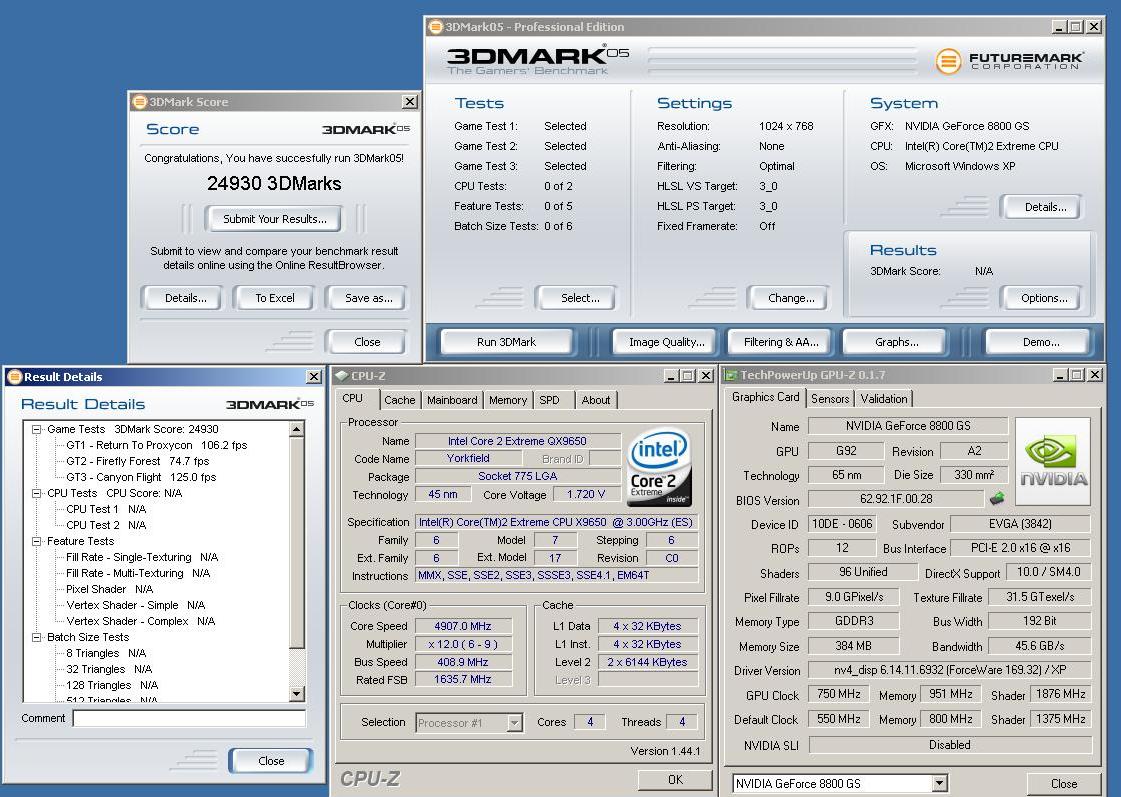Select the Graphics Card tab in GPU-Z

point(765,397)
